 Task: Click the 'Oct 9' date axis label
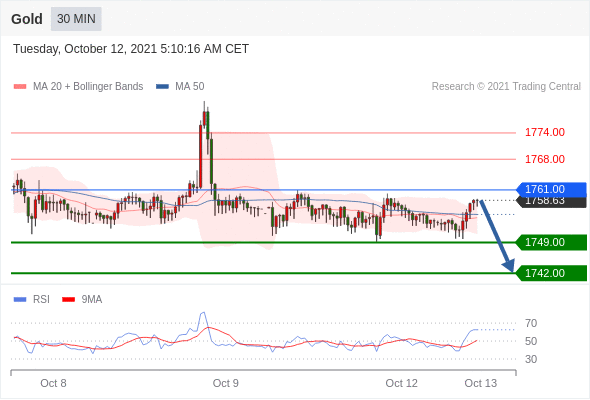225,383
